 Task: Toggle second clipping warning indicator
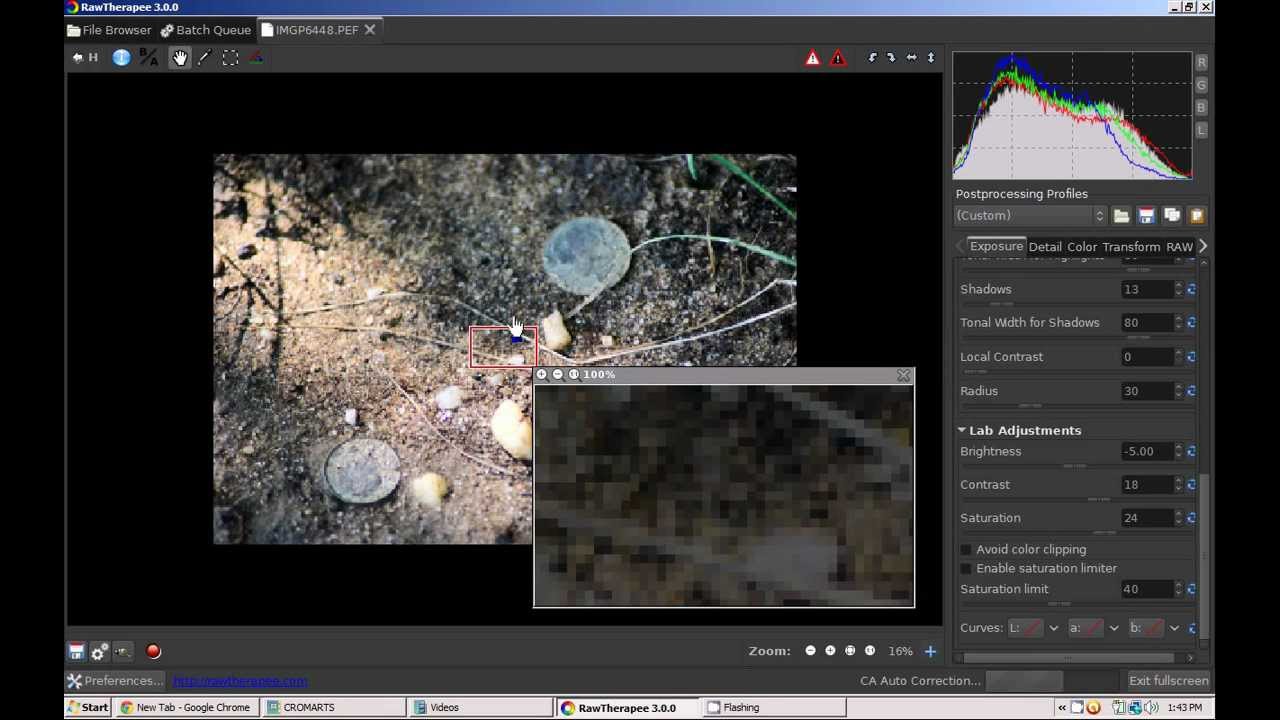838,58
